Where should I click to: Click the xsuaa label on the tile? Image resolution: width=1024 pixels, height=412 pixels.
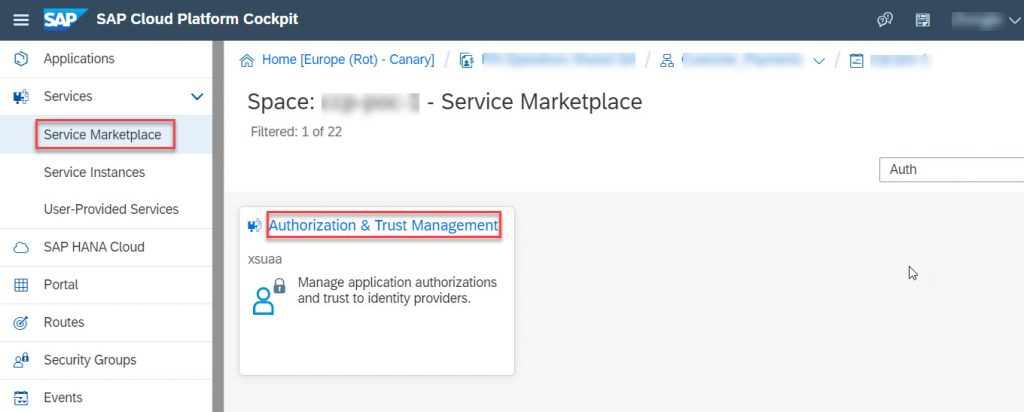(x=265, y=259)
